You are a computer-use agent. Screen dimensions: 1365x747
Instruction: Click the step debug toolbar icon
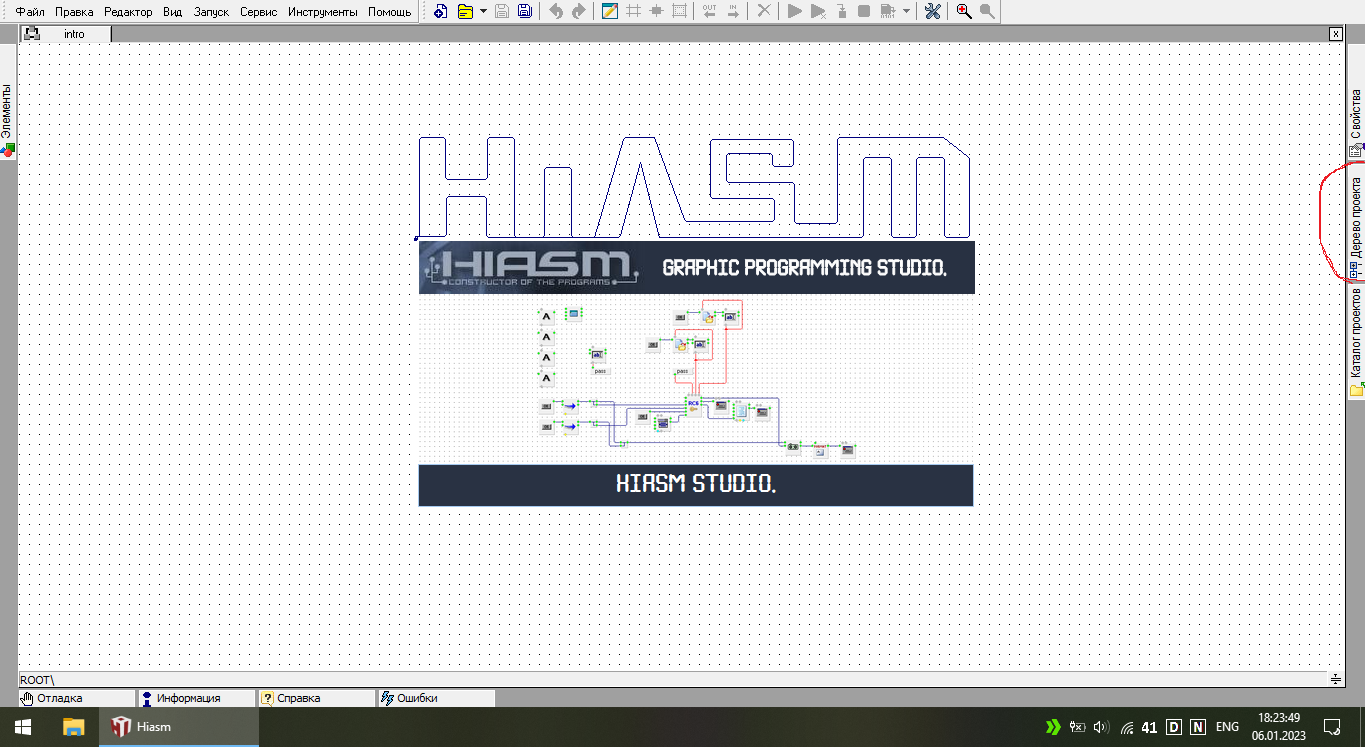pyautogui.click(x=841, y=12)
